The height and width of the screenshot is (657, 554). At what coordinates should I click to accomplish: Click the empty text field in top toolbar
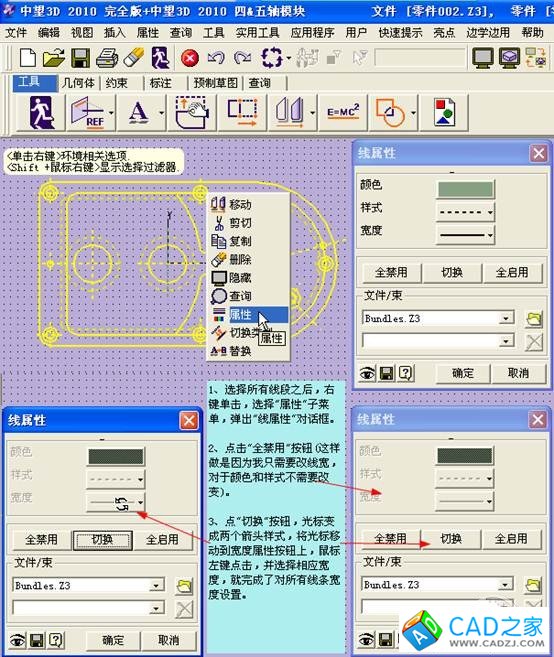pos(420,58)
